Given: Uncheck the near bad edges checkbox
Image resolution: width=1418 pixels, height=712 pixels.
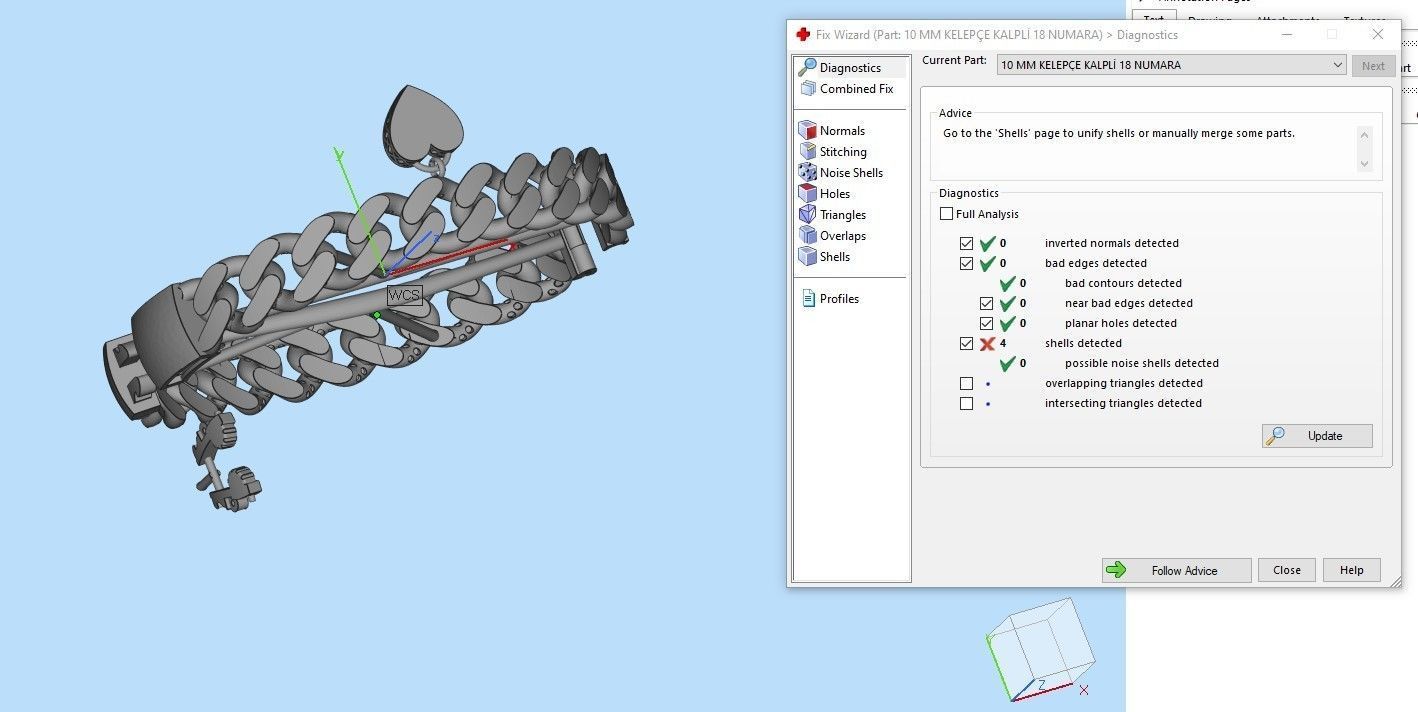Looking at the screenshot, I should click(986, 304).
